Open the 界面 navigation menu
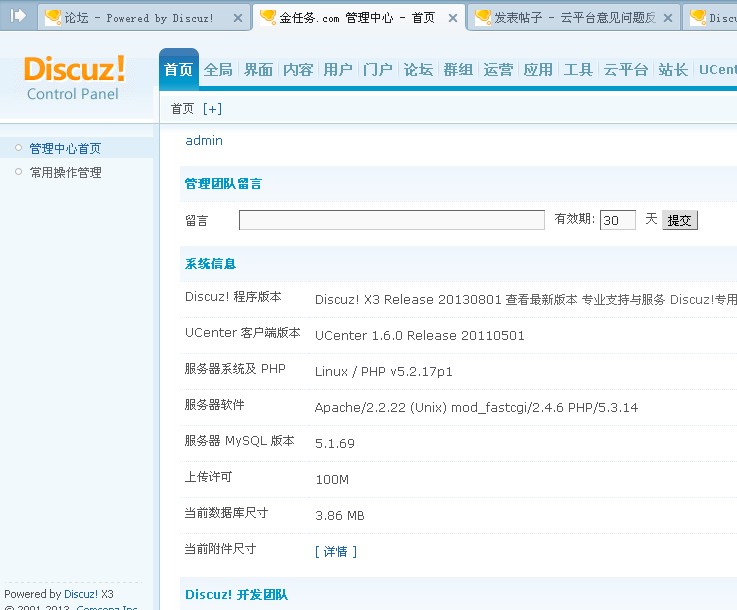Viewport: 737px width, 610px height. pyautogui.click(x=258, y=70)
